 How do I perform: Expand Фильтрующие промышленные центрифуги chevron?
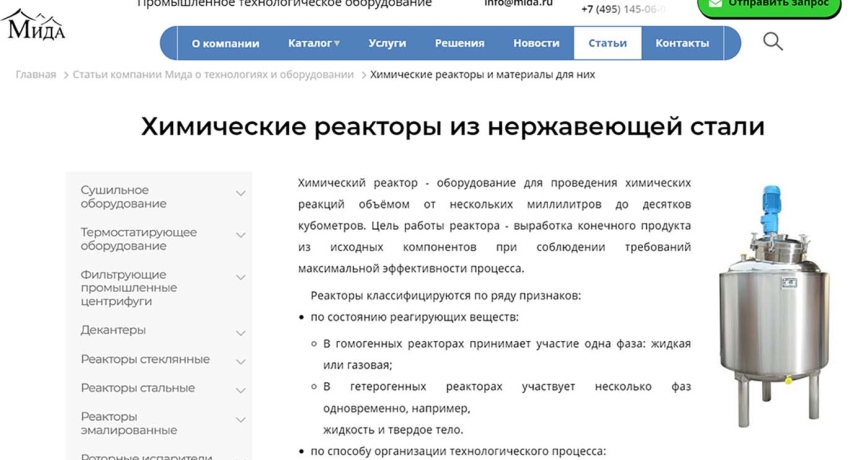point(240,277)
